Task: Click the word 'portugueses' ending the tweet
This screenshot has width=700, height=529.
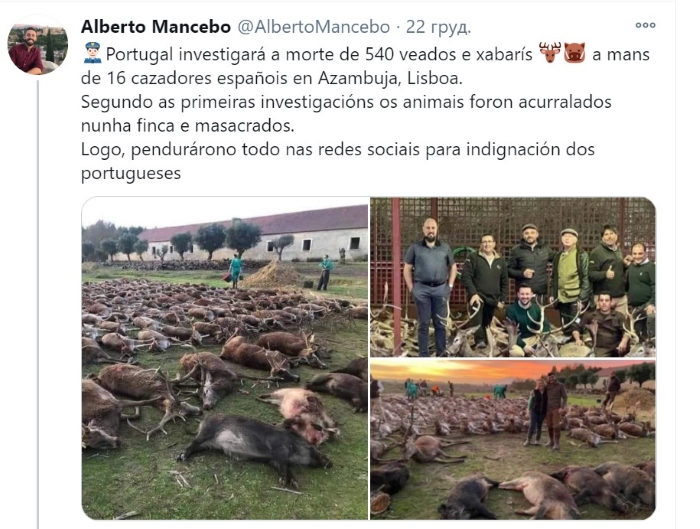Action: point(131,173)
